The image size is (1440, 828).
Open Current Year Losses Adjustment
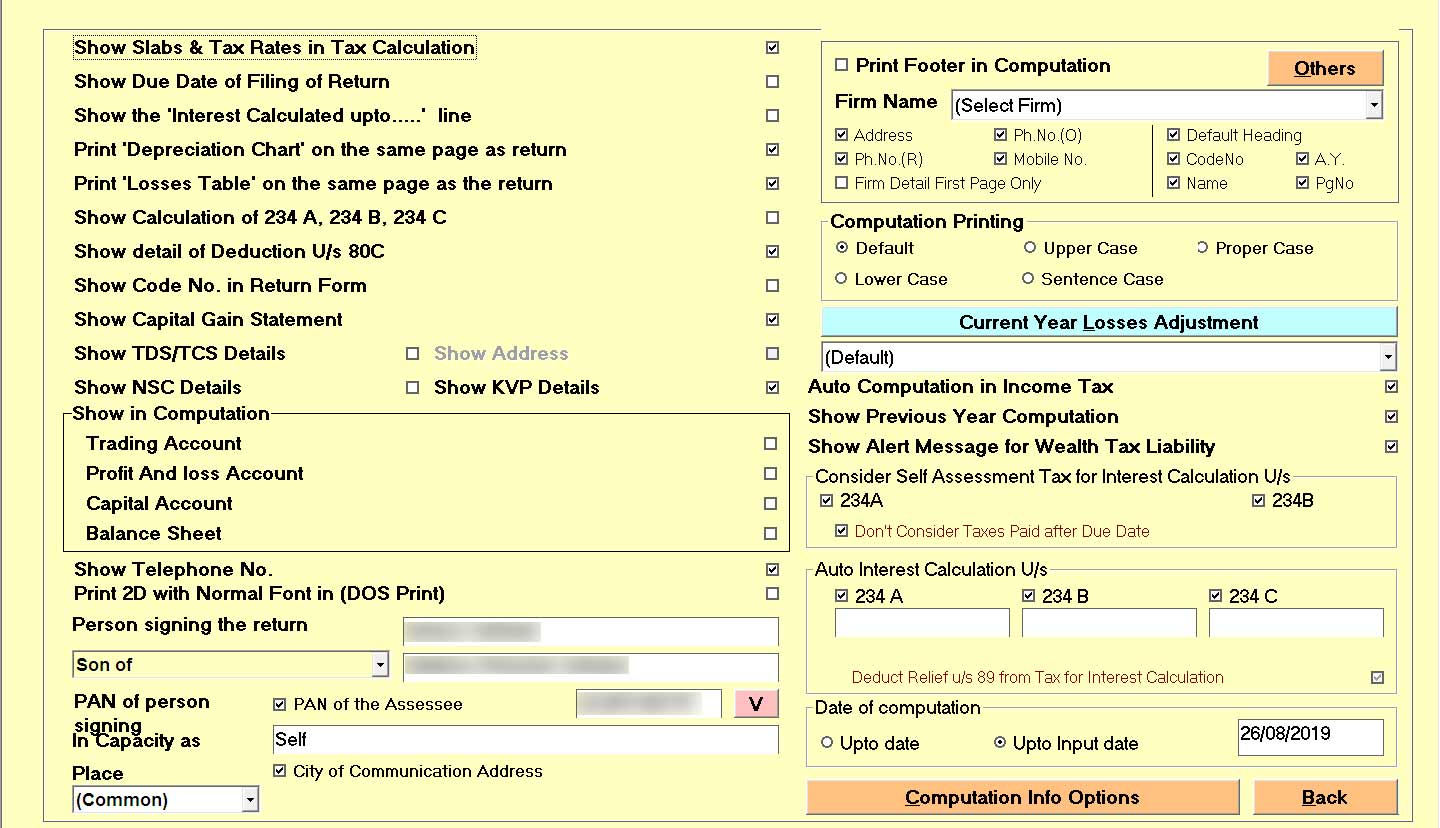click(1108, 322)
